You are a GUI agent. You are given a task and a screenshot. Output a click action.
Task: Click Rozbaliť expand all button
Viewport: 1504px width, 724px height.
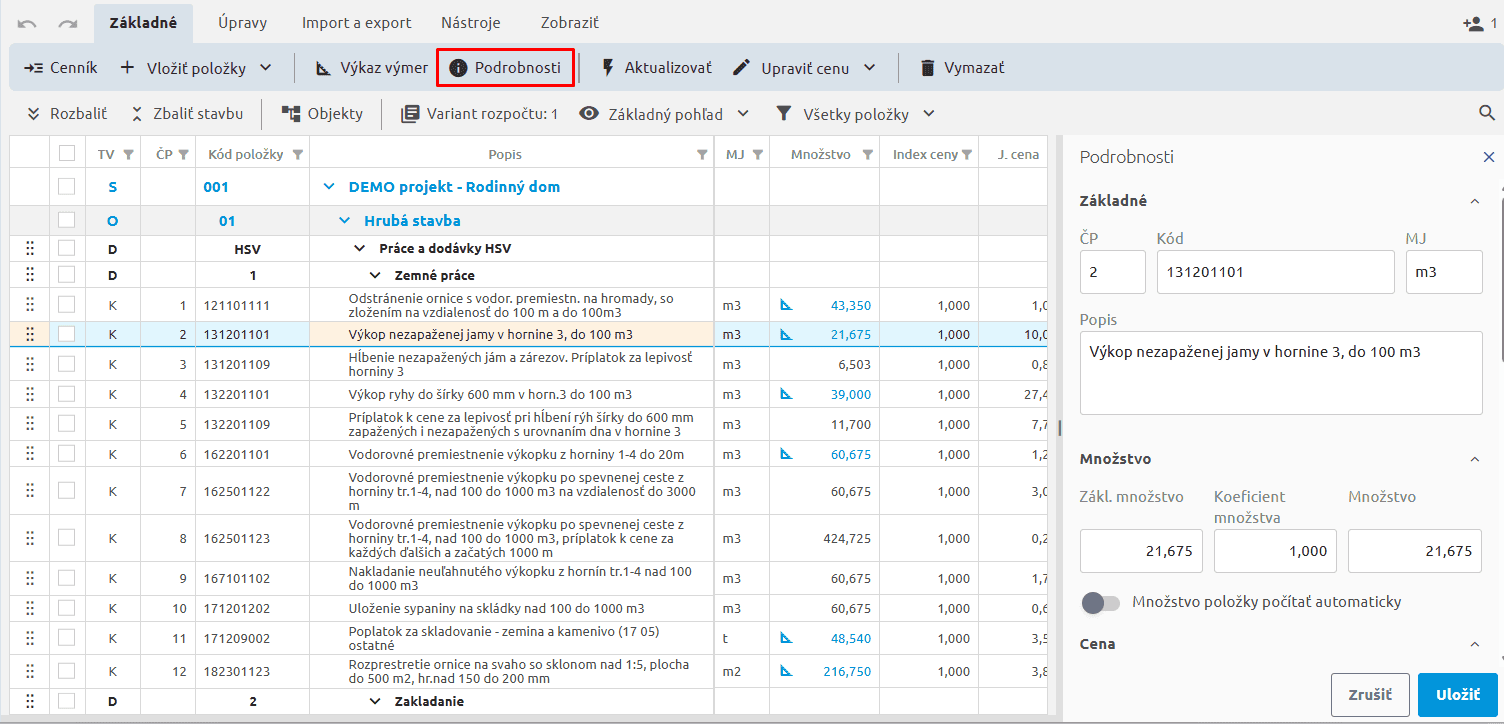point(67,114)
